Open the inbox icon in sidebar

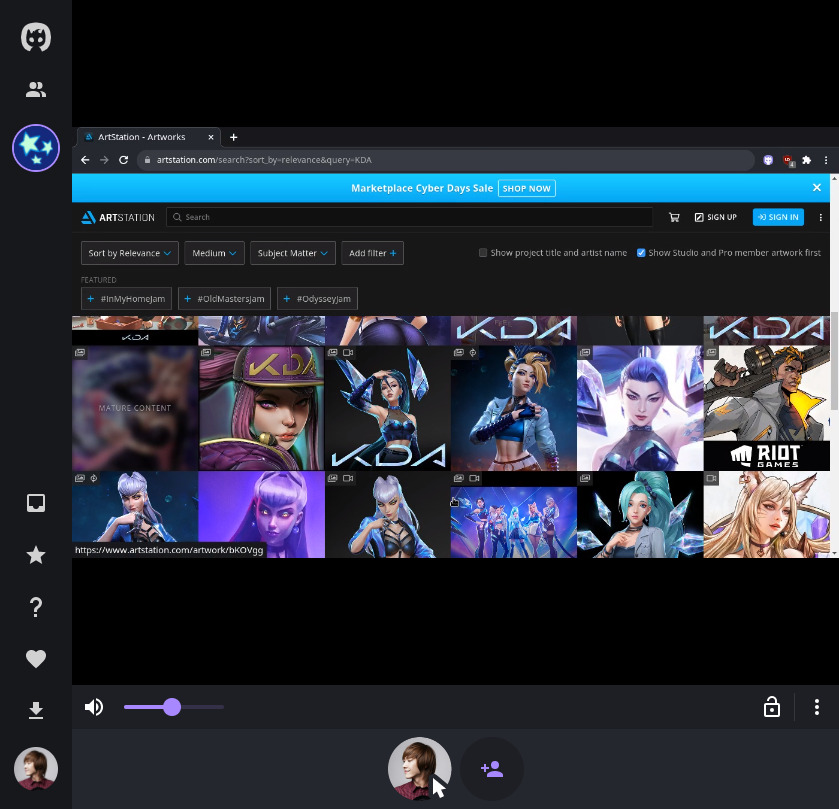click(x=36, y=503)
